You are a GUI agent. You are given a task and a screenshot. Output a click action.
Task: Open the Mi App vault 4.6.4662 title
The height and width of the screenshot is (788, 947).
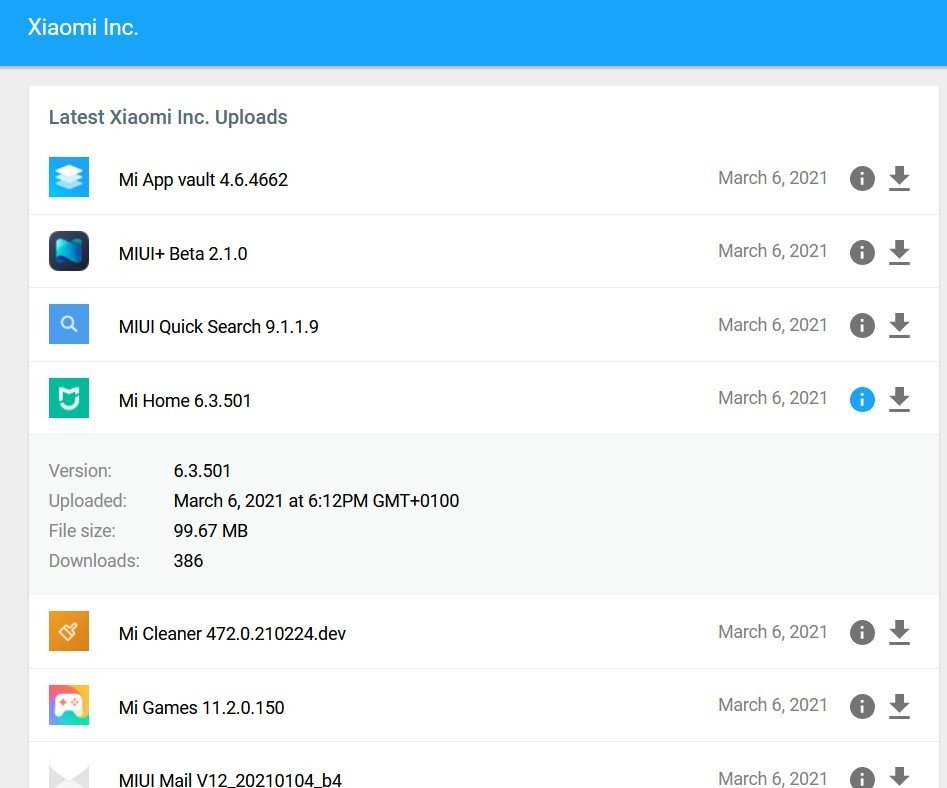click(x=203, y=179)
